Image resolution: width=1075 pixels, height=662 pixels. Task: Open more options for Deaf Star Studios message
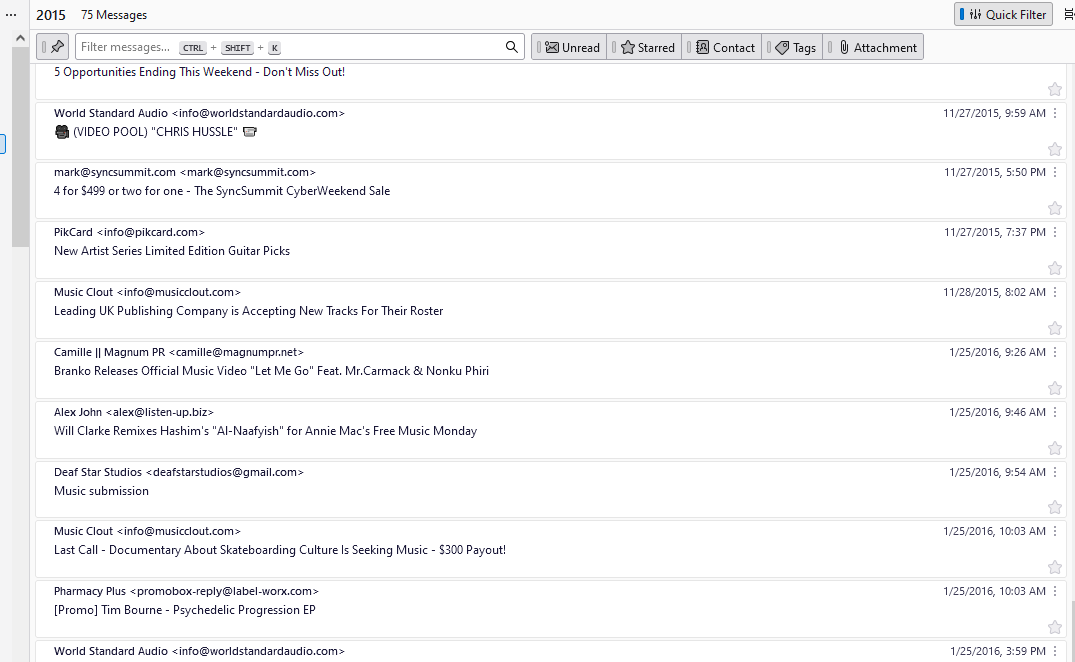point(1055,472)
